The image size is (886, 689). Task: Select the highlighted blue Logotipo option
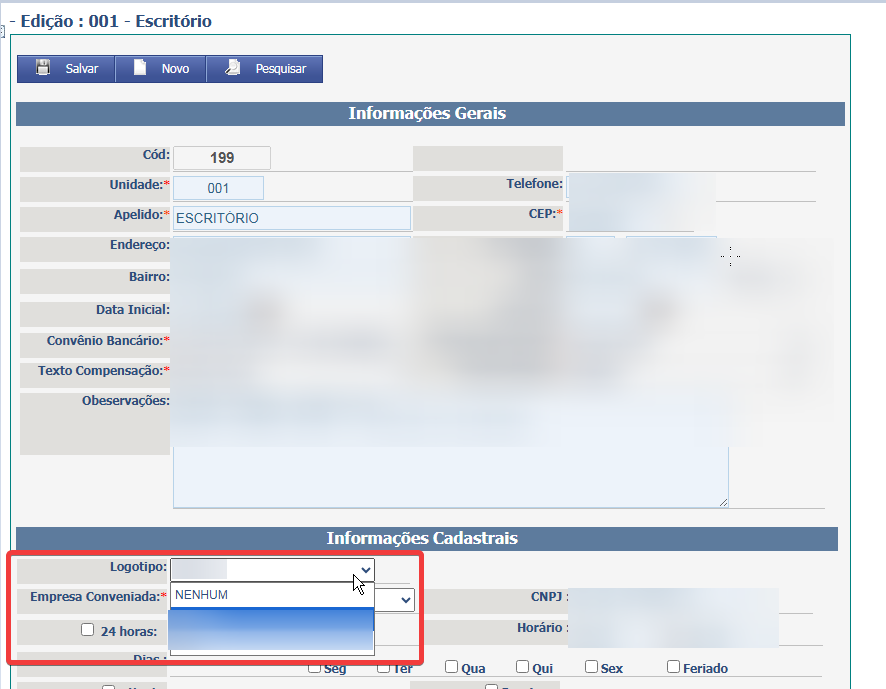point(272,629)
